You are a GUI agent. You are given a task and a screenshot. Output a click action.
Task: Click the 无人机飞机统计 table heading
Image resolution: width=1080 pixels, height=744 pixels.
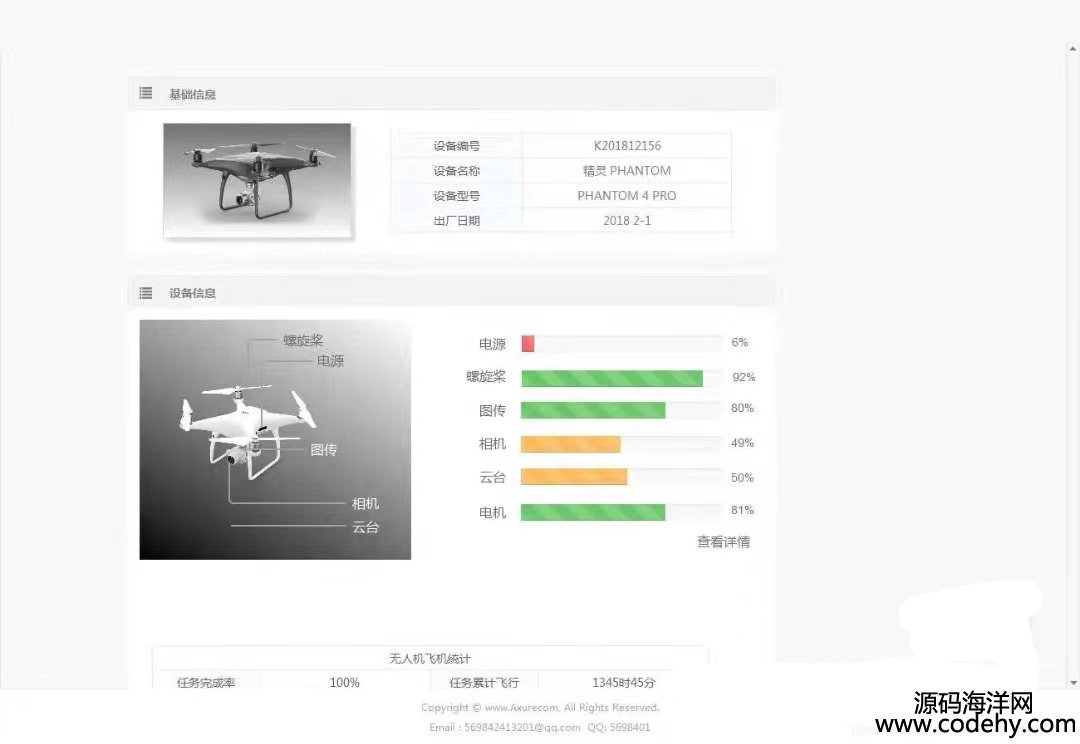pyautogui.click(x=430, y=659)
